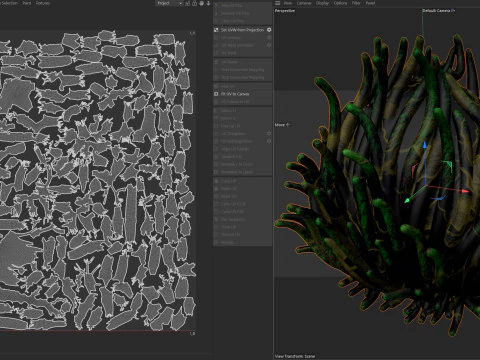
Task: Open the UV Weld and Relax options gear
Action: 269,45
